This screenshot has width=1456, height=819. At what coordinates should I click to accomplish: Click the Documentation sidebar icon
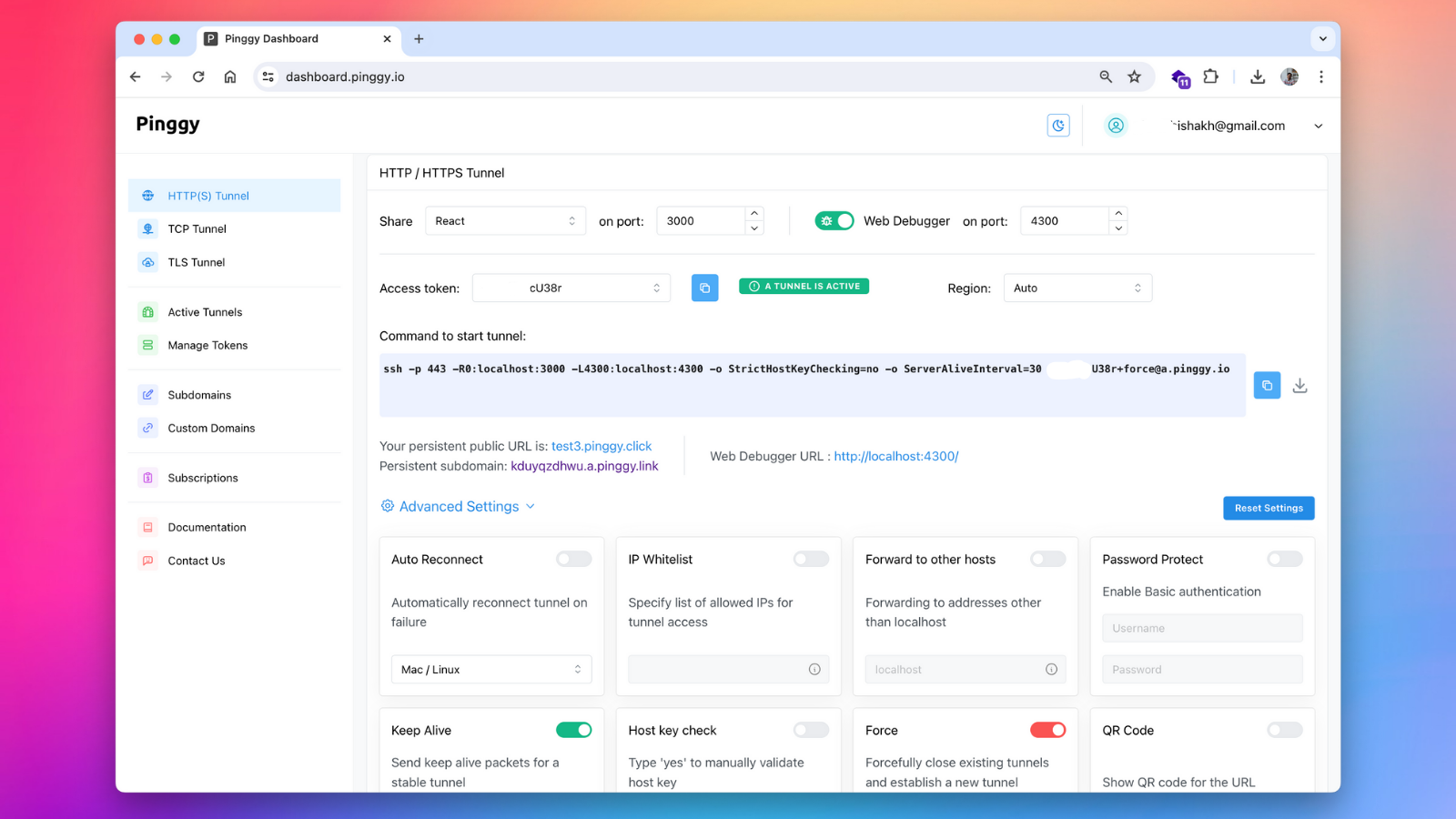pyautogui.click(x=147, y=527)
